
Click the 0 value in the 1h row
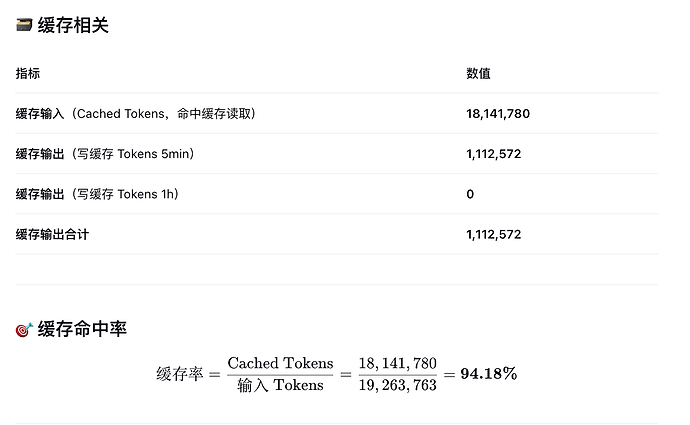(x=470, y=194)
